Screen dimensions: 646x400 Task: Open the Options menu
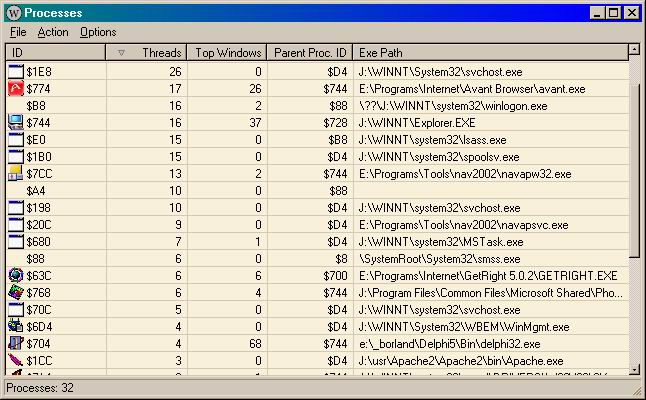pyautogui.click(x=98, y=32)
